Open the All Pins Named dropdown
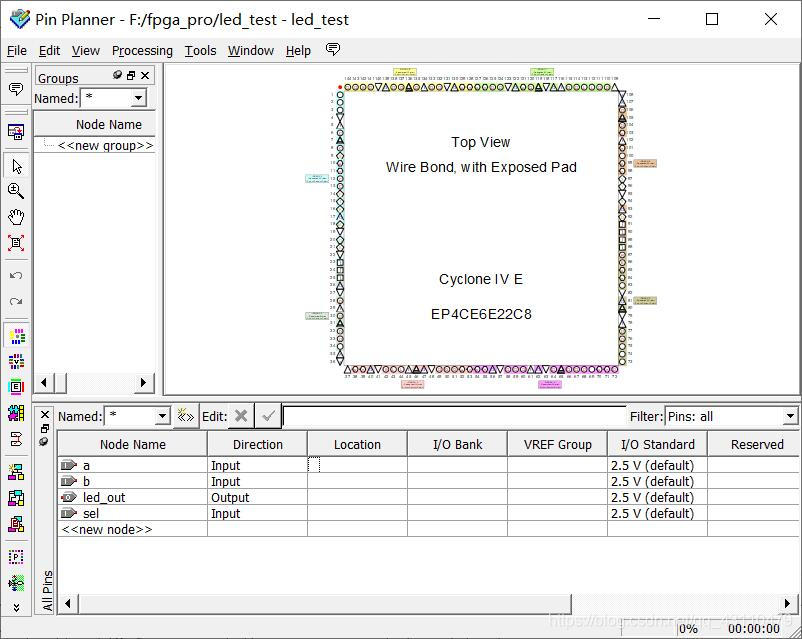 (x=162, y=416)
